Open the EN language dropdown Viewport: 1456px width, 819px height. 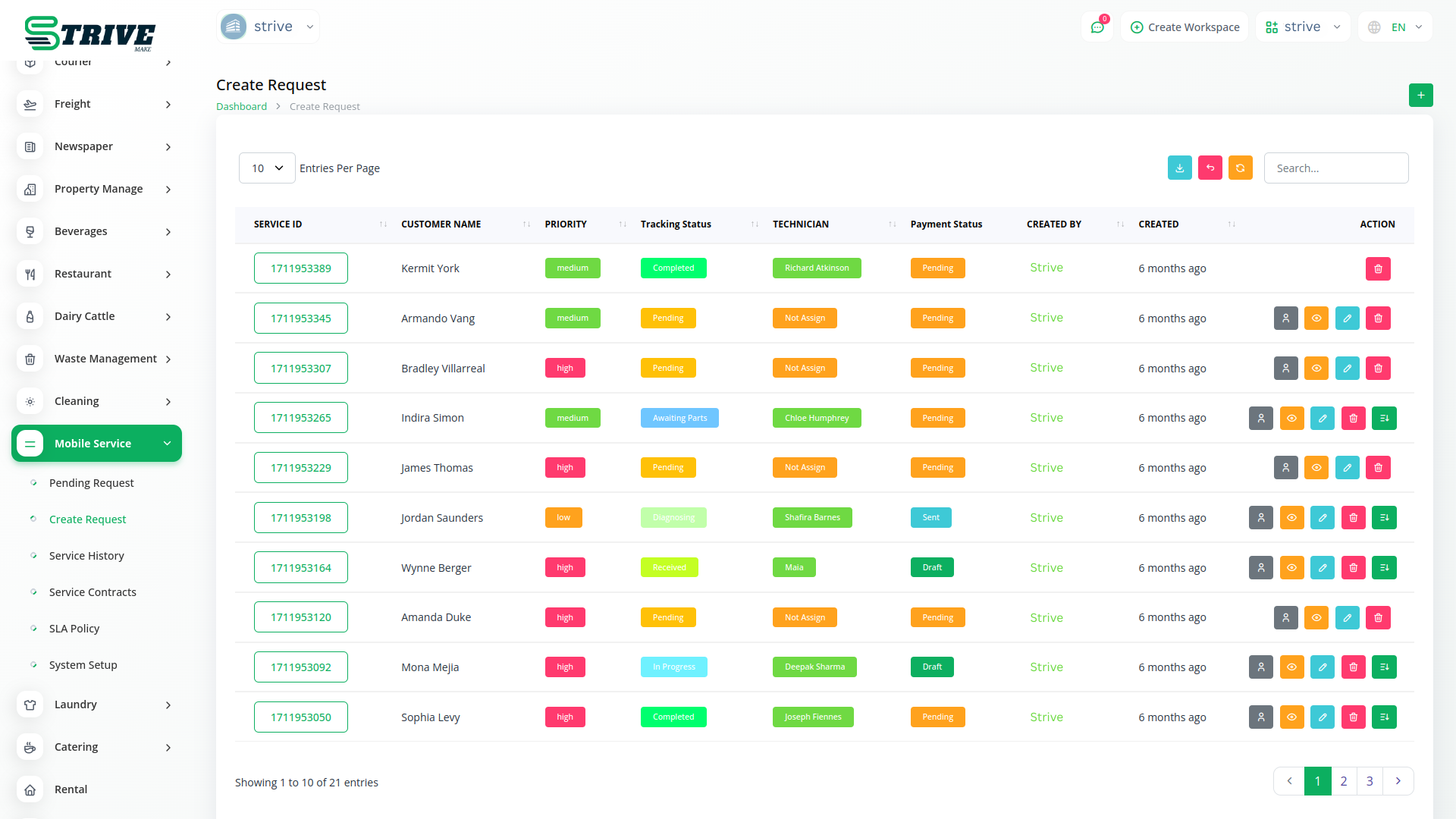click(x=1395, y=27)
